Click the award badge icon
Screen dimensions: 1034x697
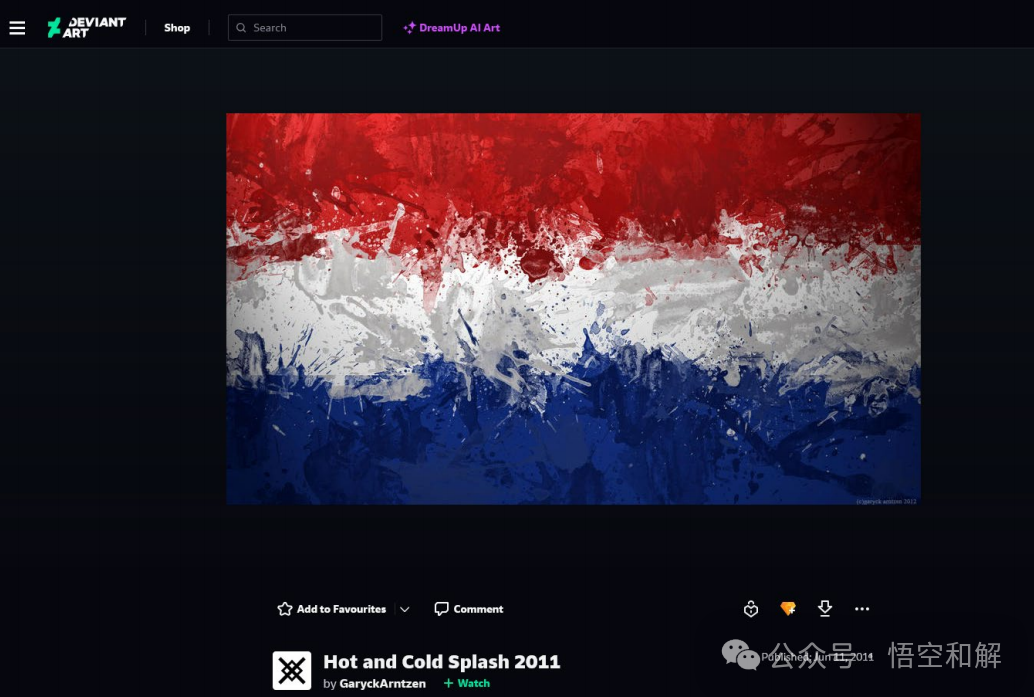[751, 609]
